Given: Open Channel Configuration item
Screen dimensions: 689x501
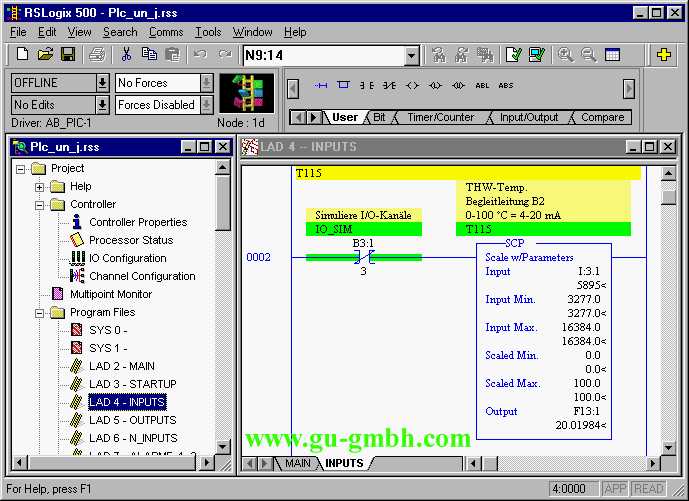Looking at the screenshot, I should [x=141, y=276].
